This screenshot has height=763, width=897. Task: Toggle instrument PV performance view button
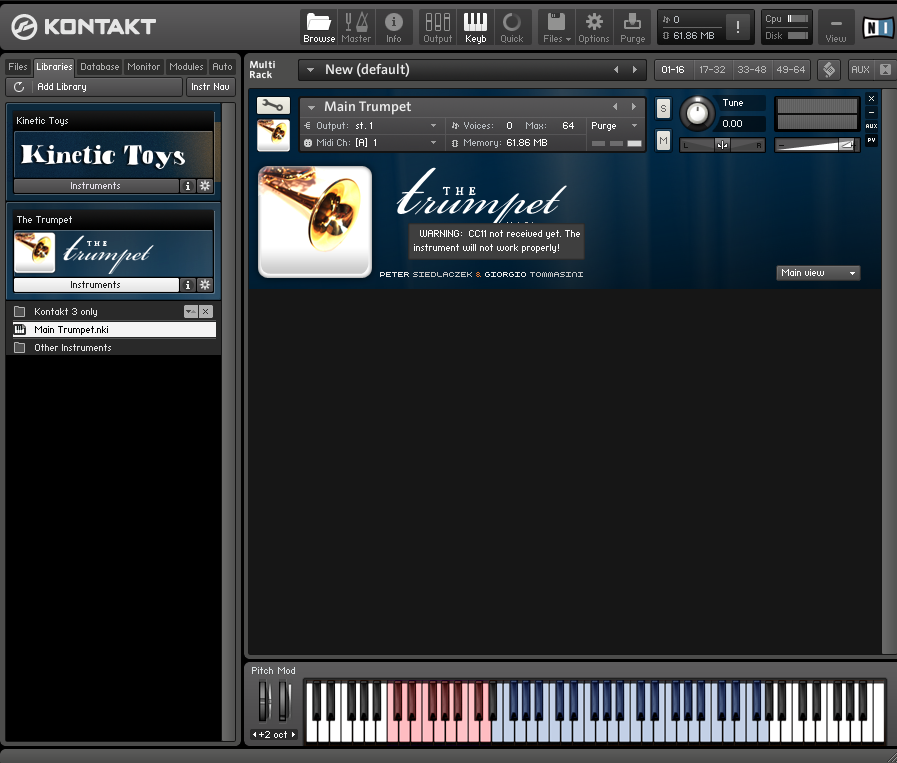(871, 140)
